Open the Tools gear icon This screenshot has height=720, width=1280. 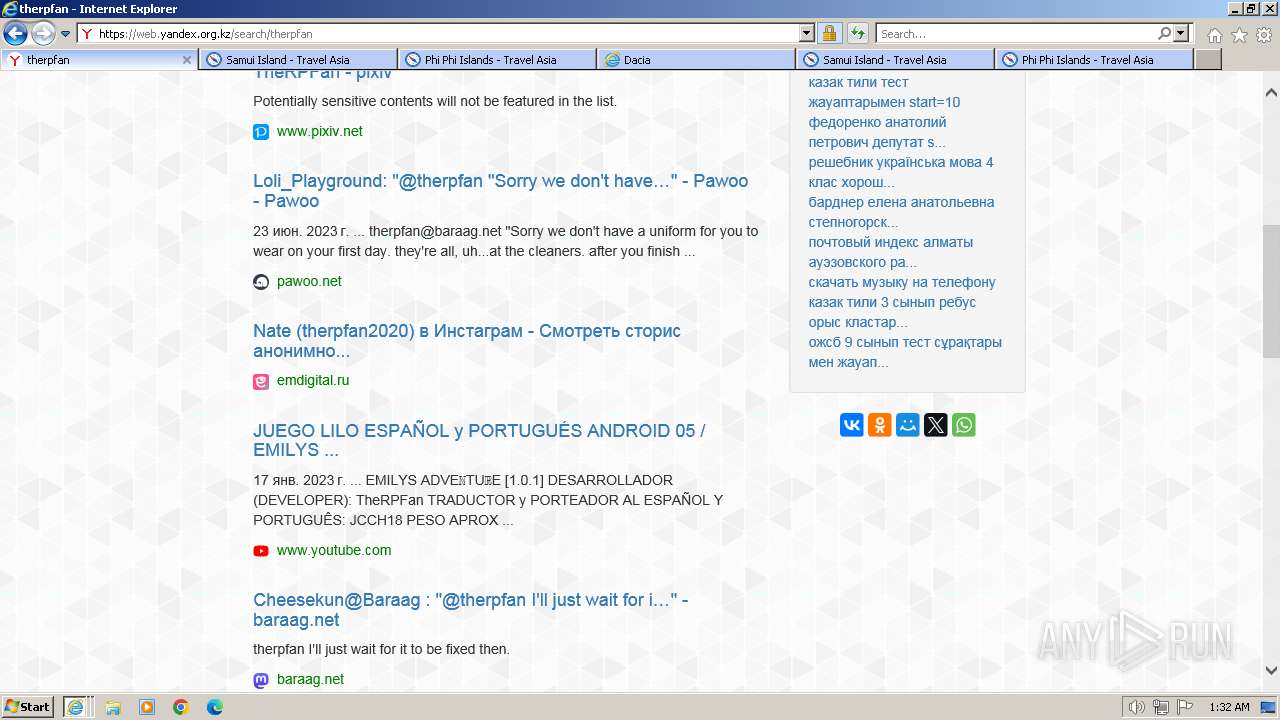[x=1264, y=35]
